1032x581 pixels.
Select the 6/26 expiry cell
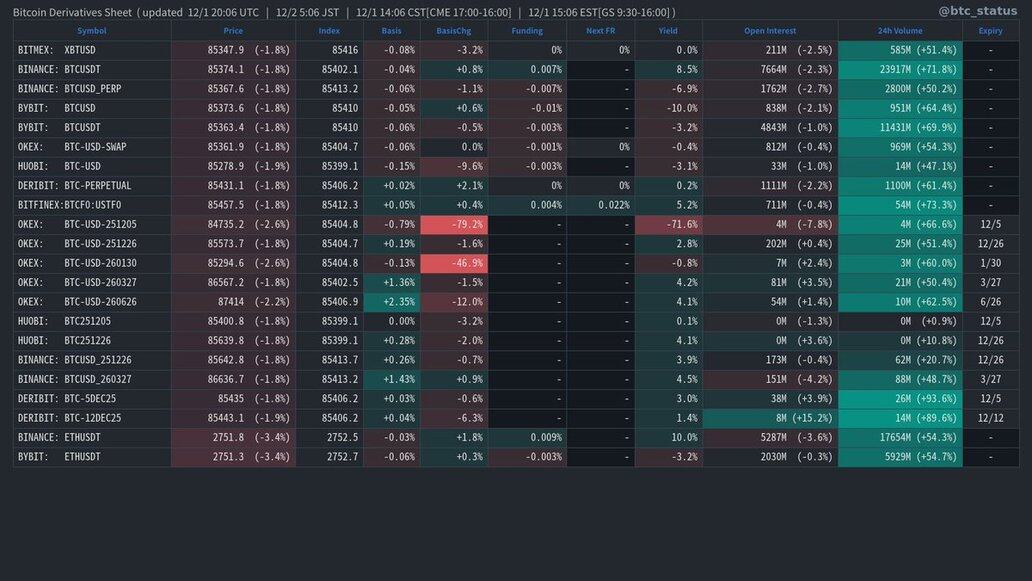click(x=990, y=302)
